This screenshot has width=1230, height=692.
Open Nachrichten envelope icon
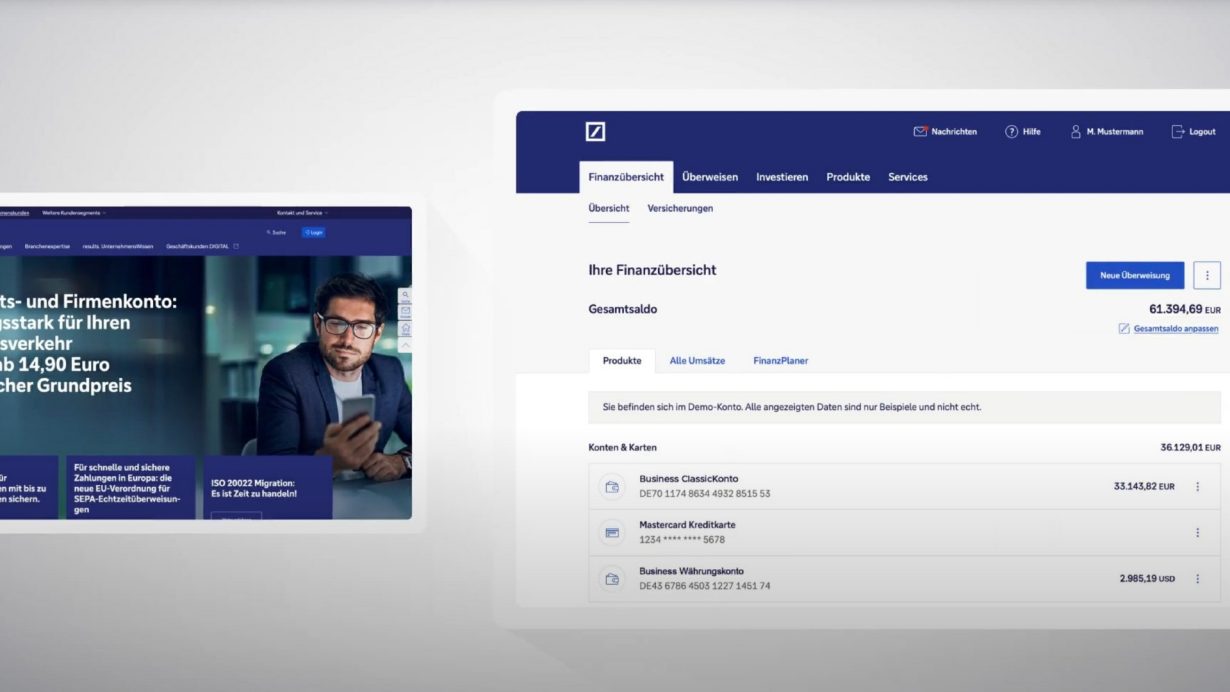920,132
